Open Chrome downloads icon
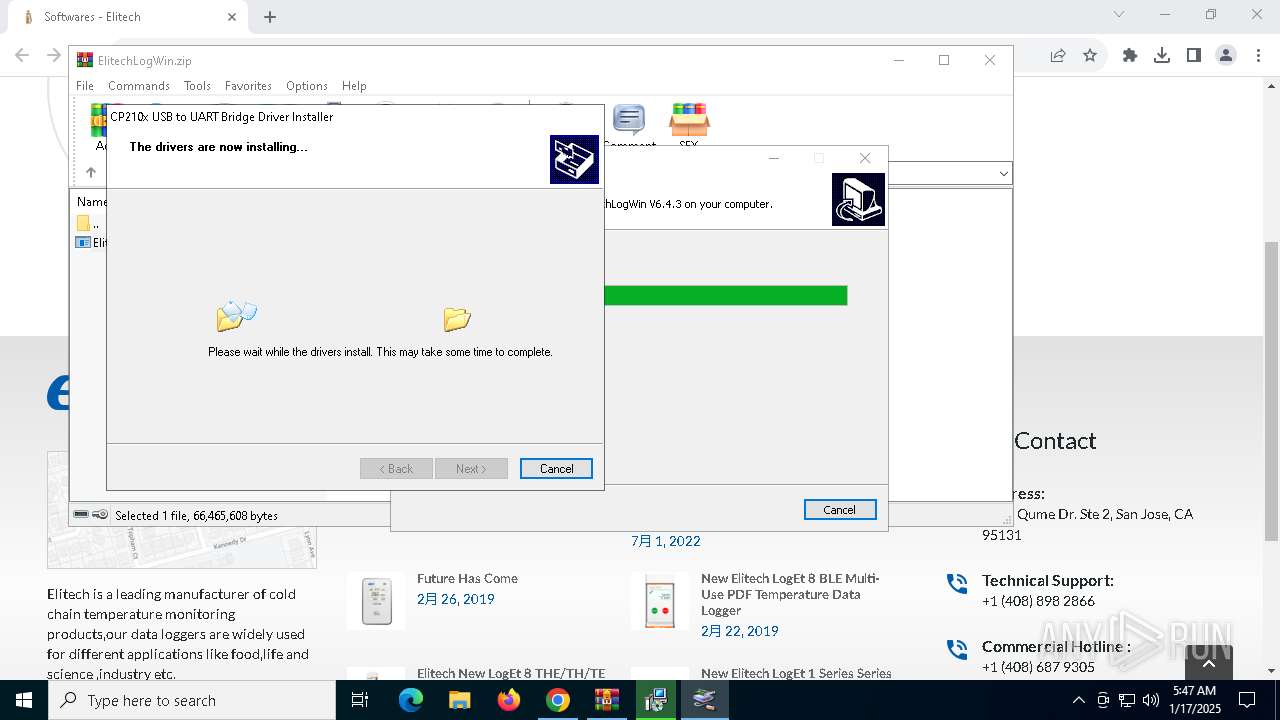The width and height of the screenshot is (1280, 720). pyautogui.click(x=1162, y=56)
